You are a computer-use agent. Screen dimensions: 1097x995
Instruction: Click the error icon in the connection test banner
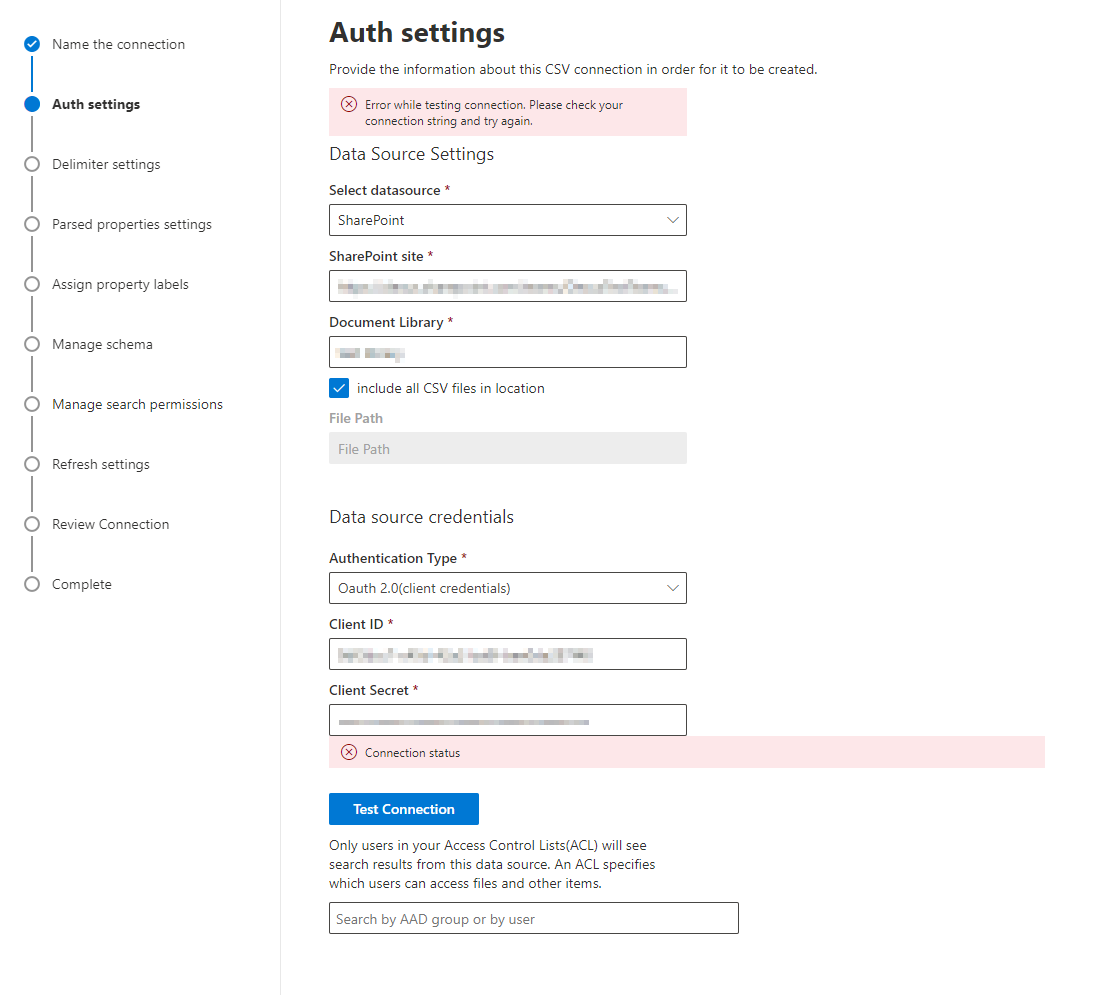348,104
